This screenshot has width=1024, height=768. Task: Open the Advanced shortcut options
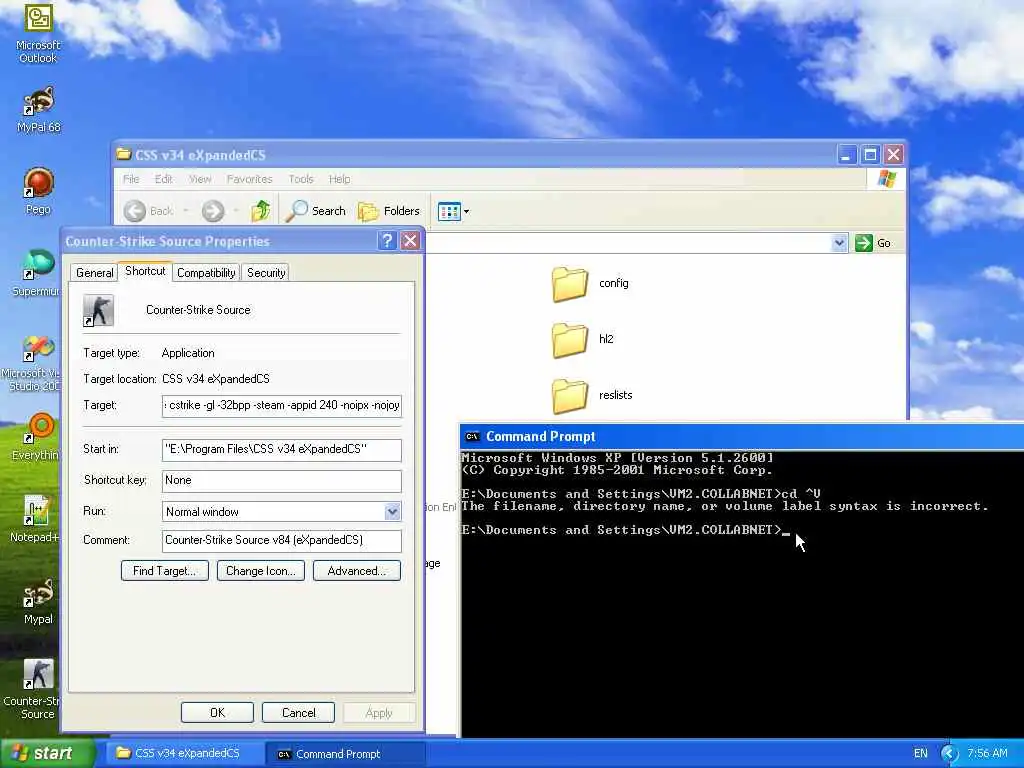coord(357,571)
